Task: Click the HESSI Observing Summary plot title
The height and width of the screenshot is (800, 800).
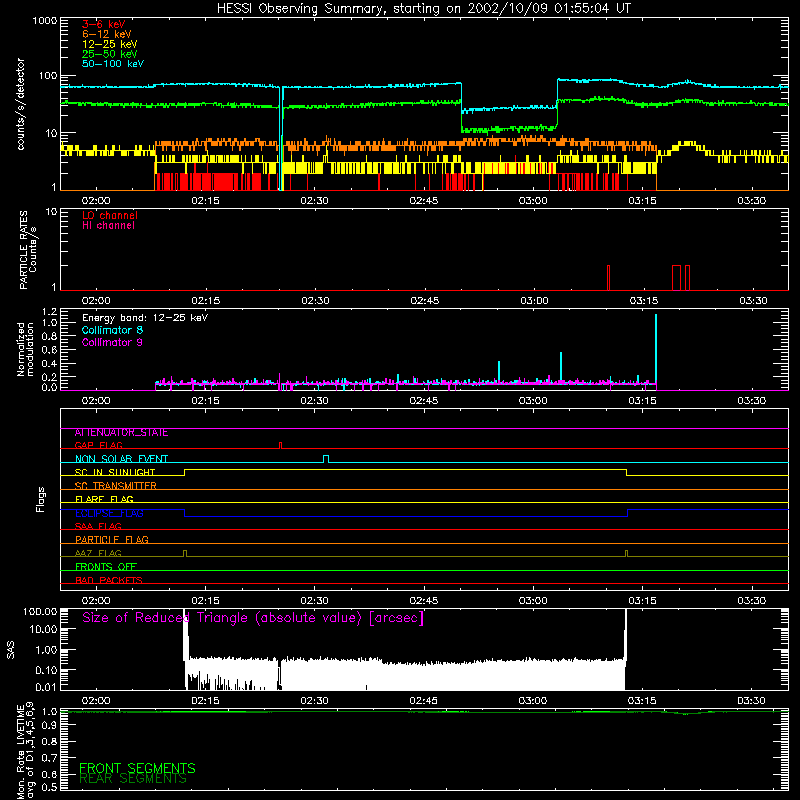Action: (424, 9)
